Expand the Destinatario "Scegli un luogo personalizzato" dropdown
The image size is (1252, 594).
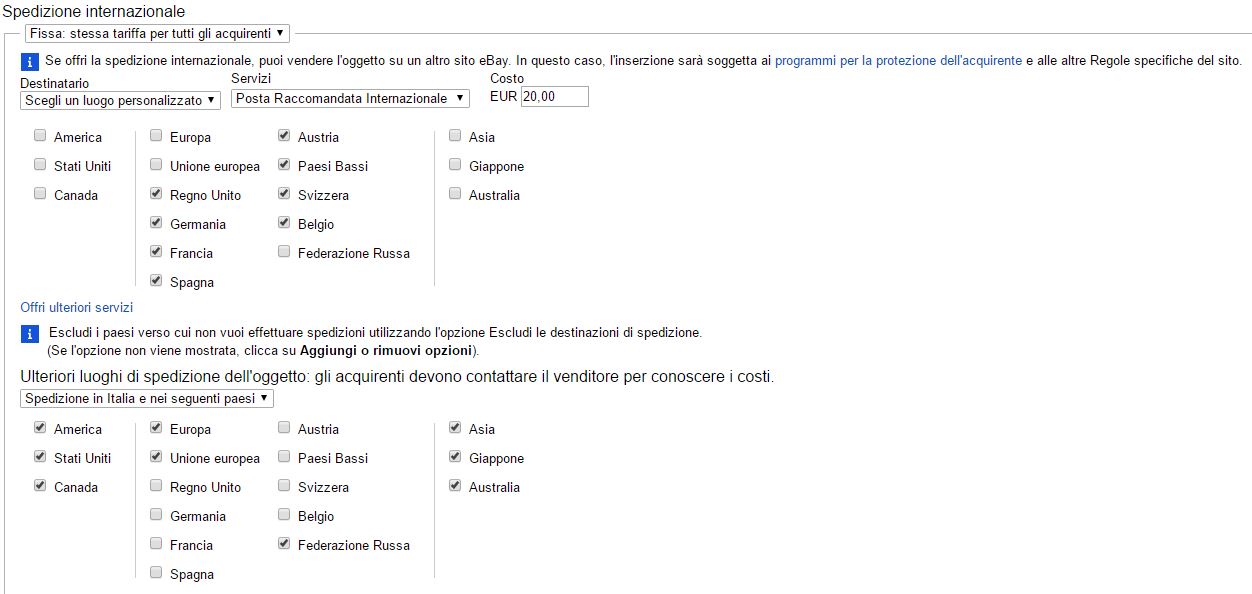(x=120, y=100)
